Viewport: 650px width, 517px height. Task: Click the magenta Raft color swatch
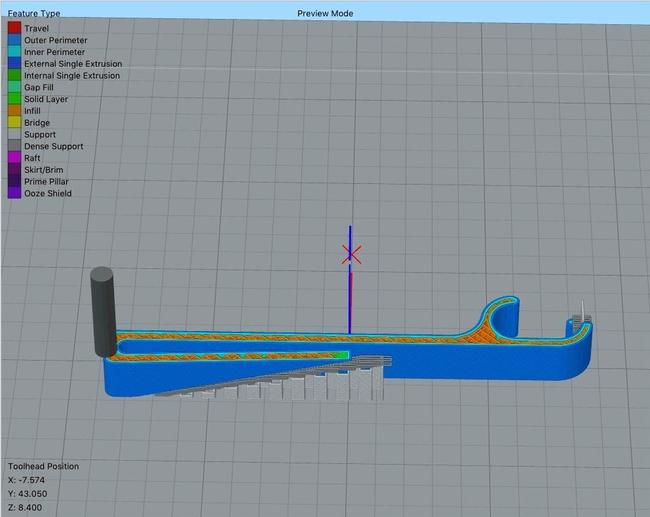pyautogui.click(x=14, y=158)
